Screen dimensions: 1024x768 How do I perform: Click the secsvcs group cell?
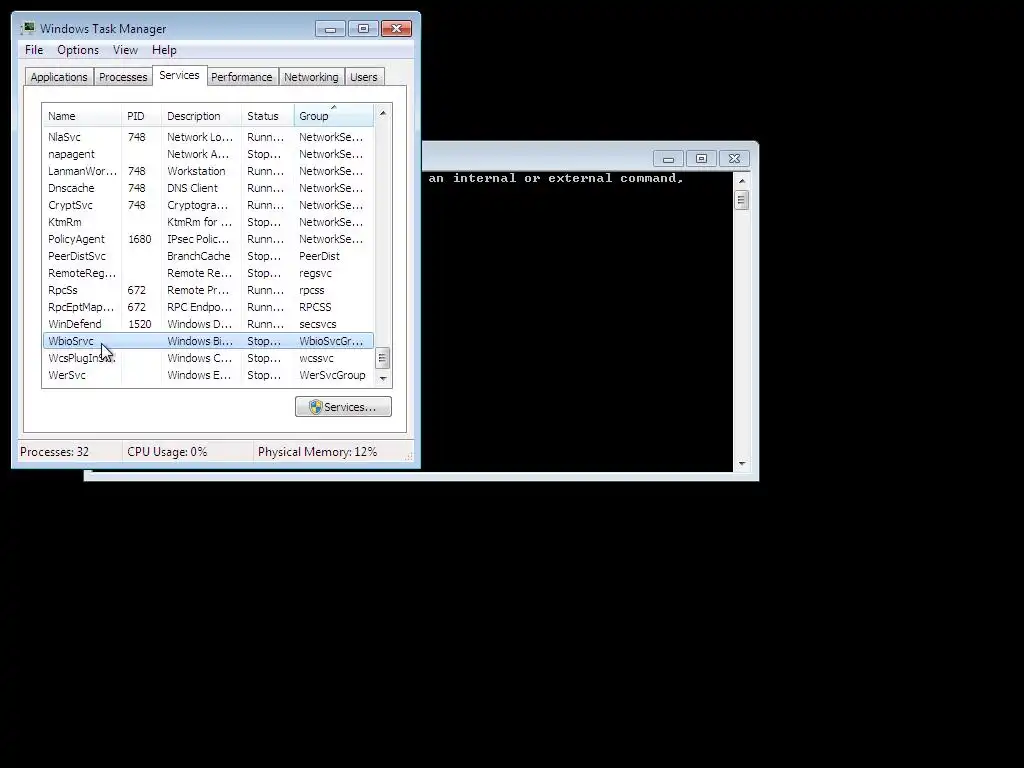318,324
